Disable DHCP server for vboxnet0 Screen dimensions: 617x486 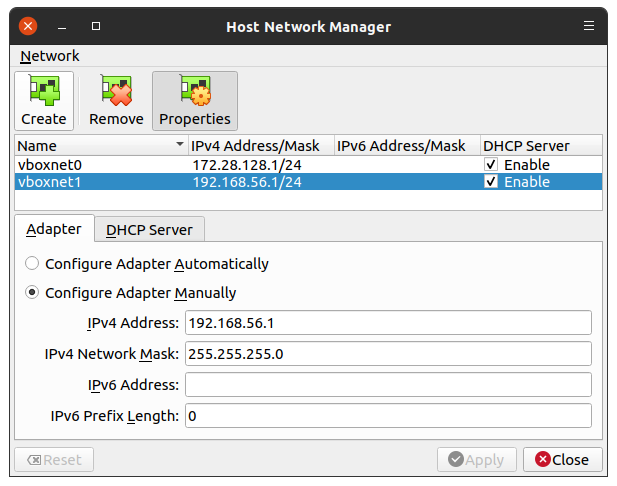(x=491, y=164)
